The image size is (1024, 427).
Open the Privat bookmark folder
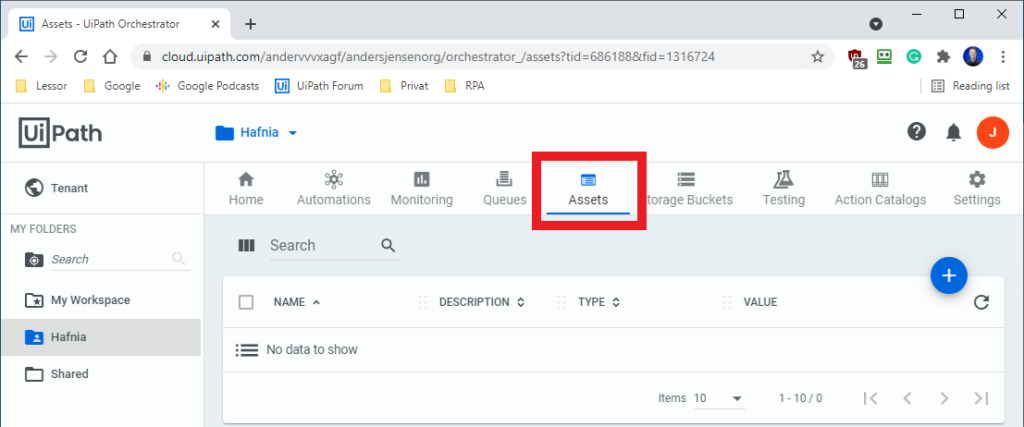pyautogui.click(x=404, y=86)
